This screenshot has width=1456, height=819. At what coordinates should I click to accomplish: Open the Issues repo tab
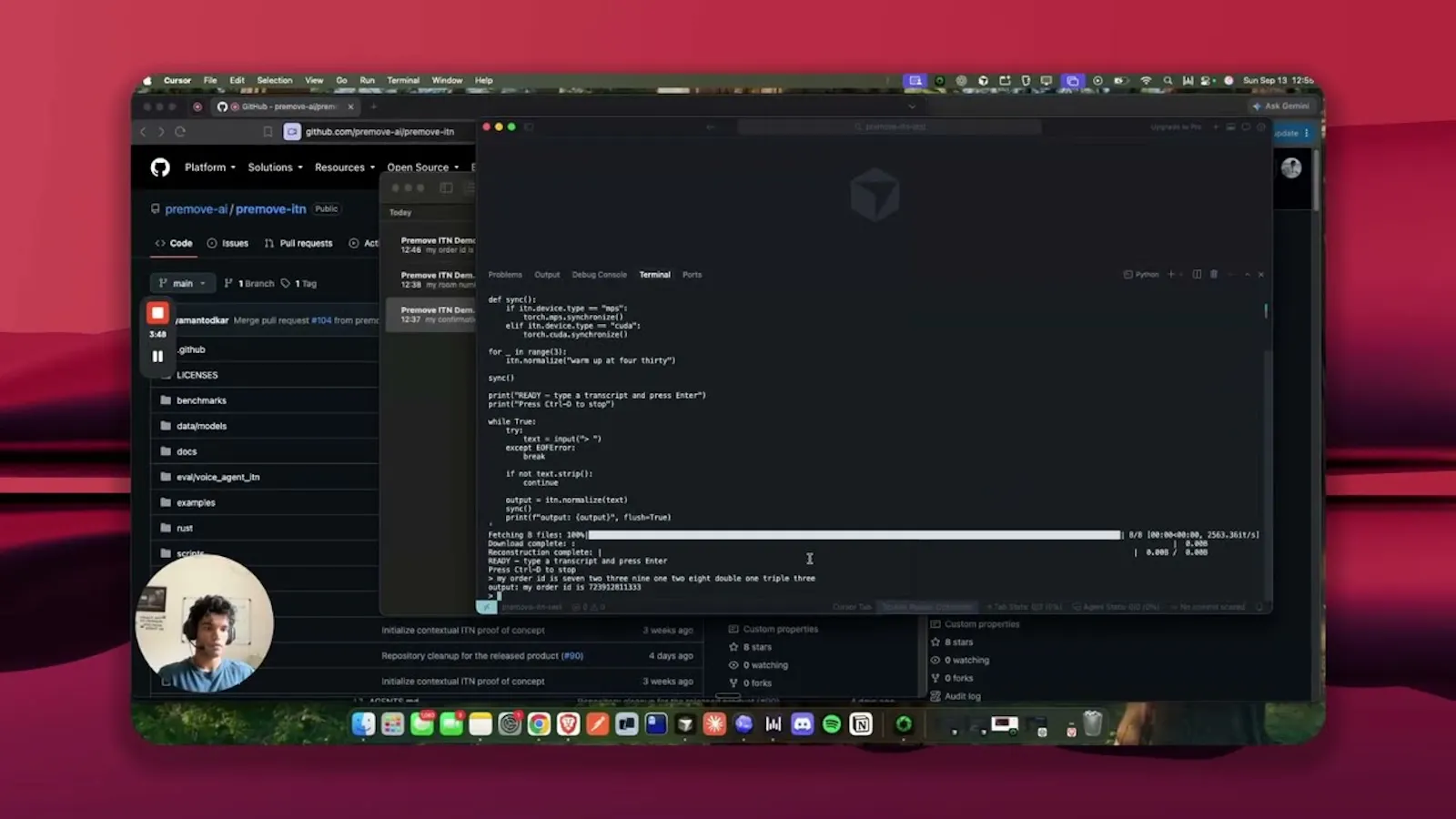click(x=227, y=243)
